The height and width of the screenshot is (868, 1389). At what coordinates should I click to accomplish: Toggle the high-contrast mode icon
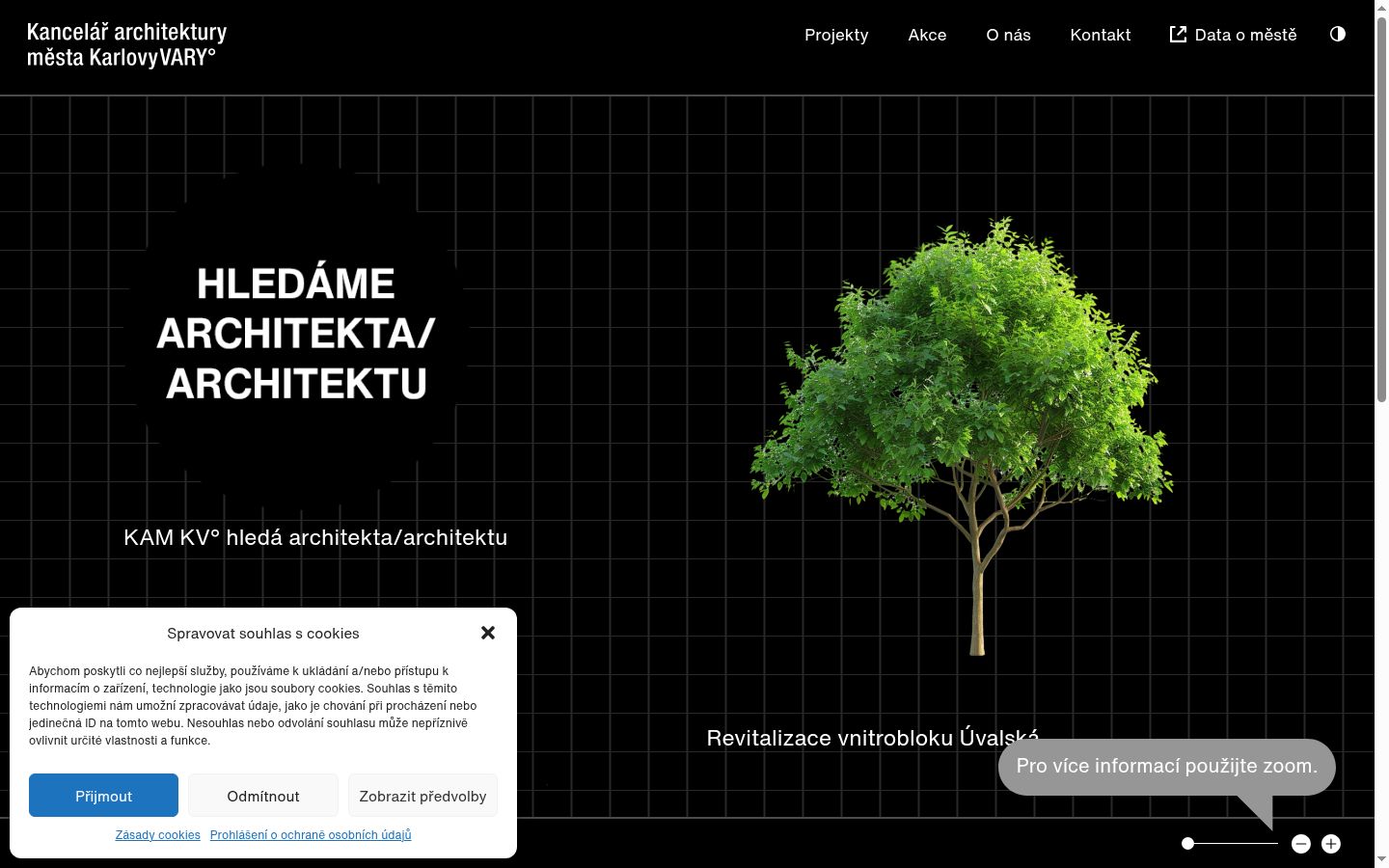tap(1337, 34)
